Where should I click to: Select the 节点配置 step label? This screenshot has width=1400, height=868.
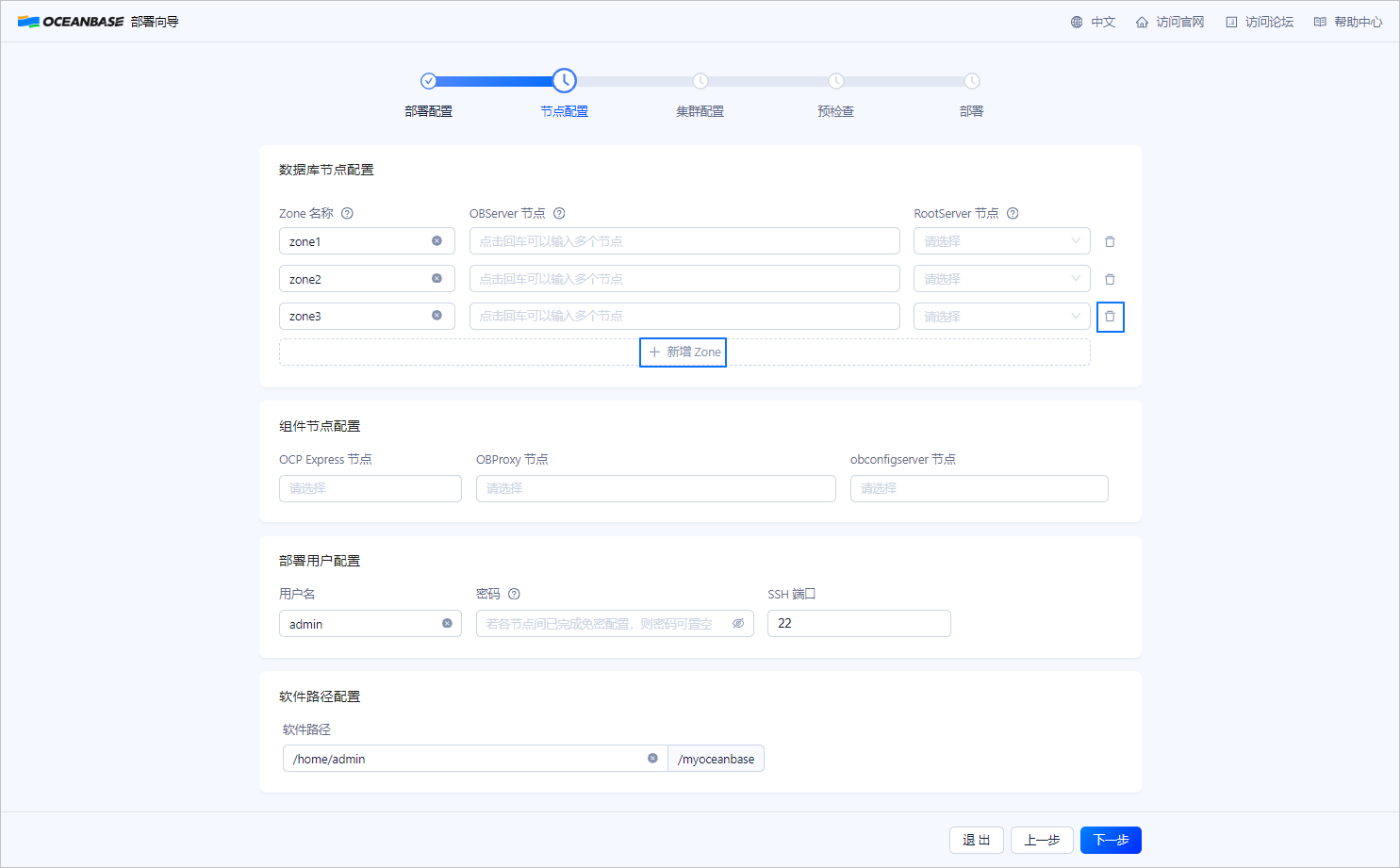565,111
